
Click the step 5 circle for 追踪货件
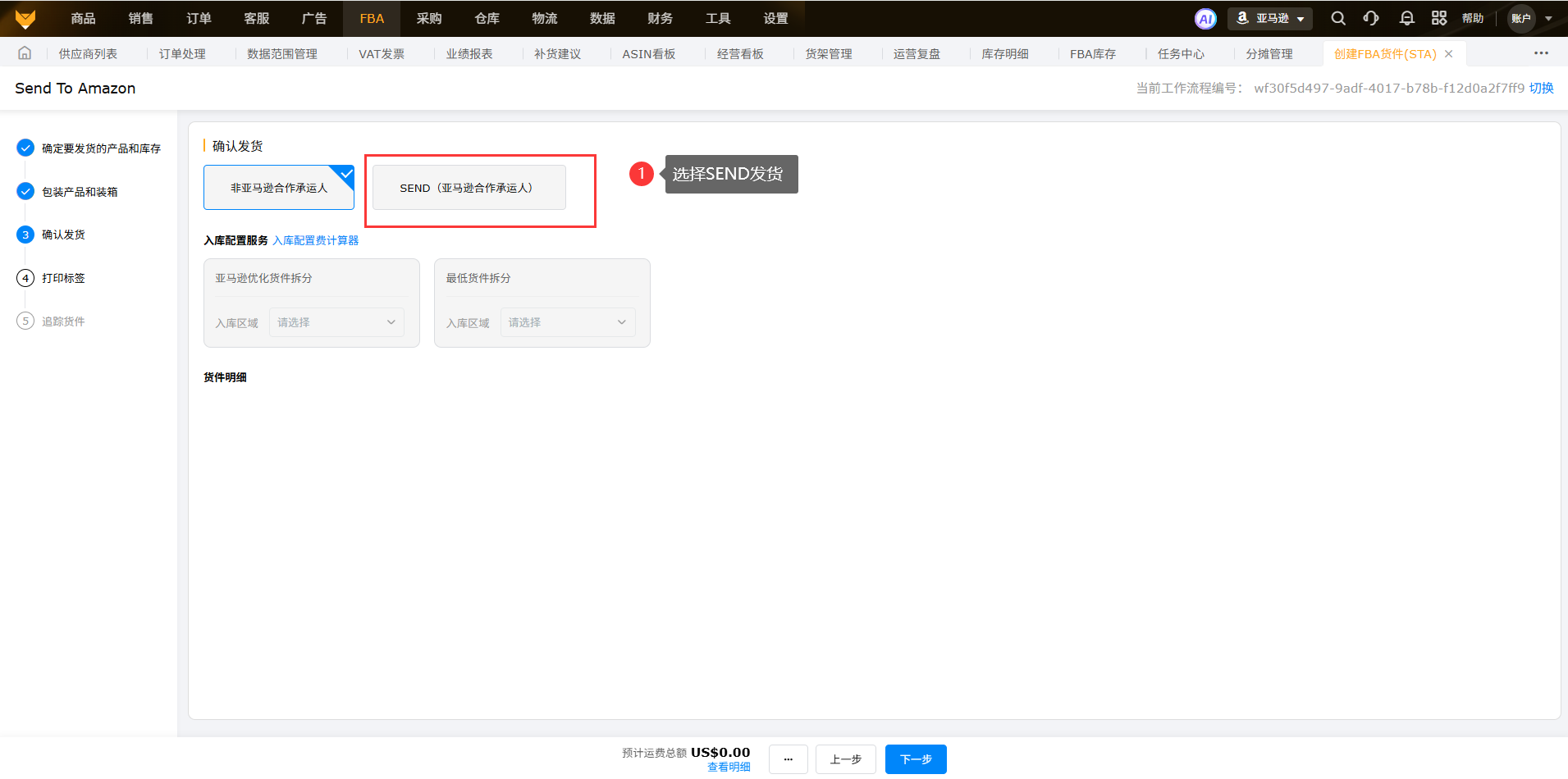[25, 321]
